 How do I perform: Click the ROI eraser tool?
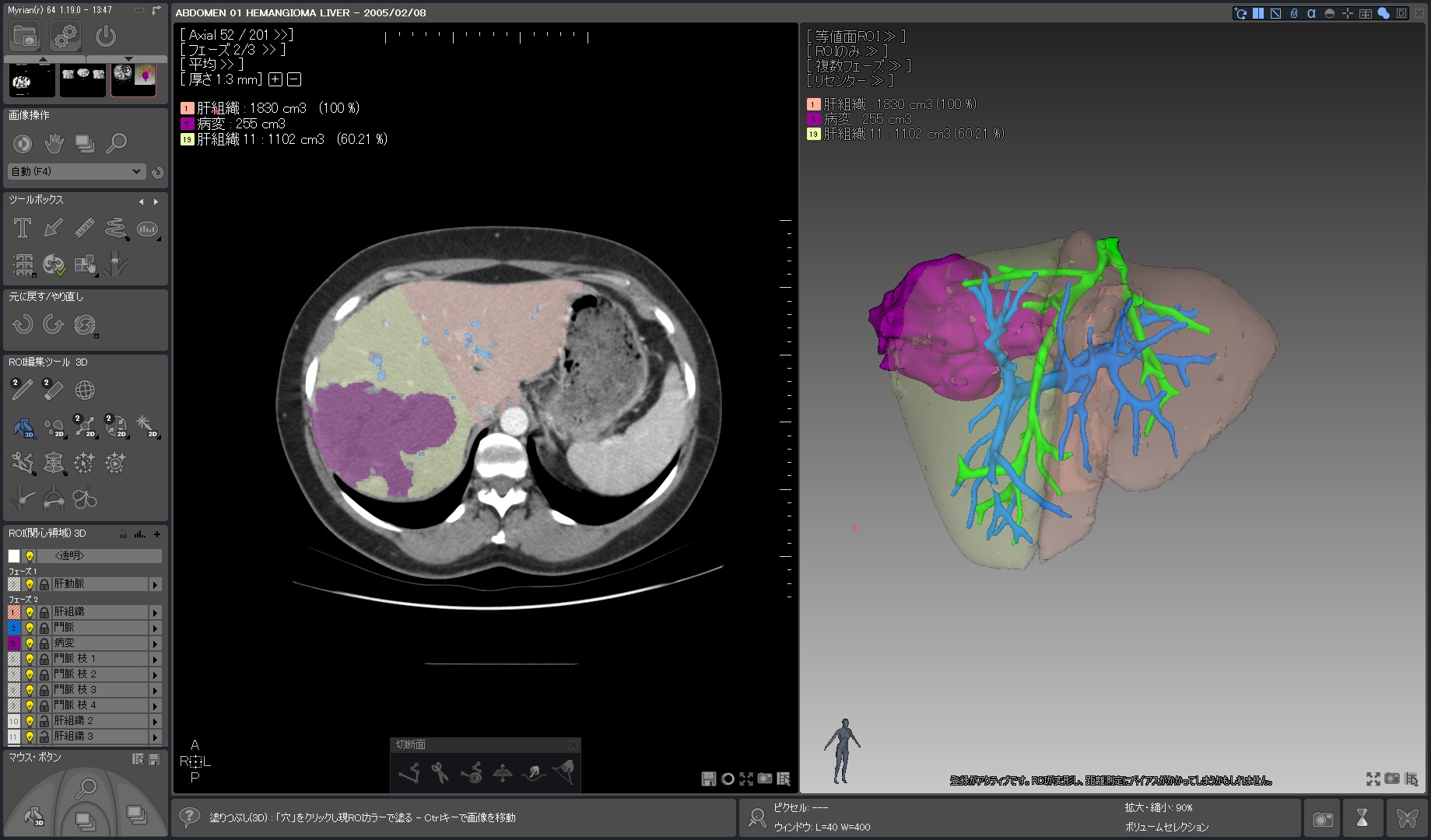(53, 390)
